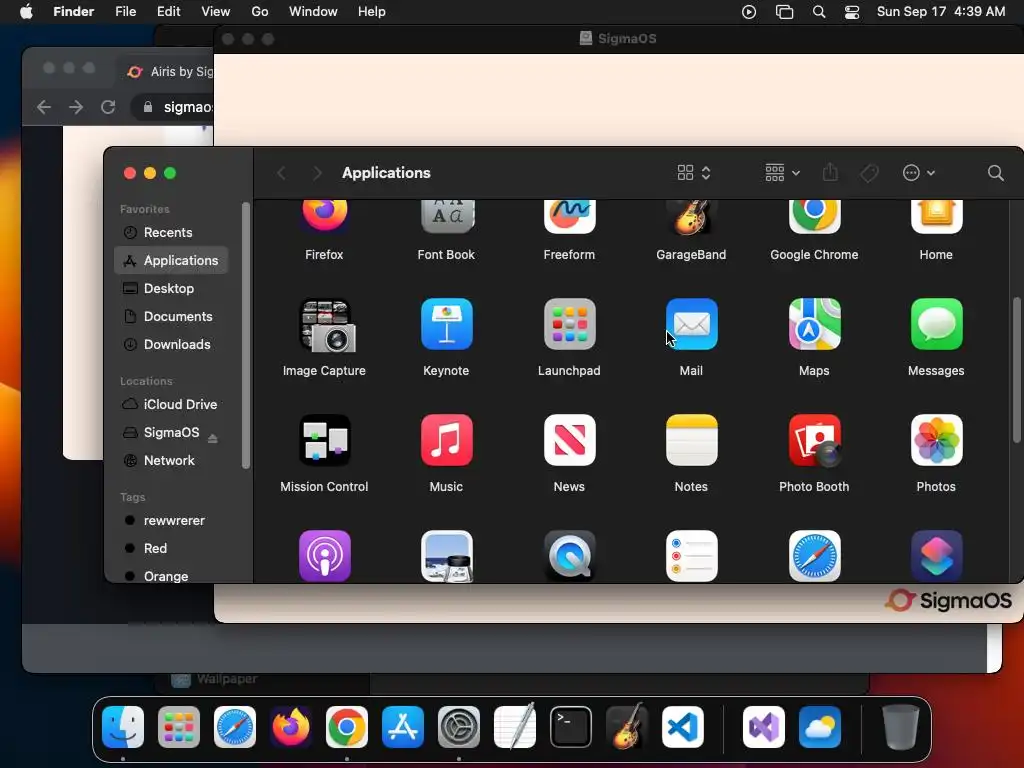Open the Apple menu
This screenshot has width=1024, height=768.
pos(26,12)
